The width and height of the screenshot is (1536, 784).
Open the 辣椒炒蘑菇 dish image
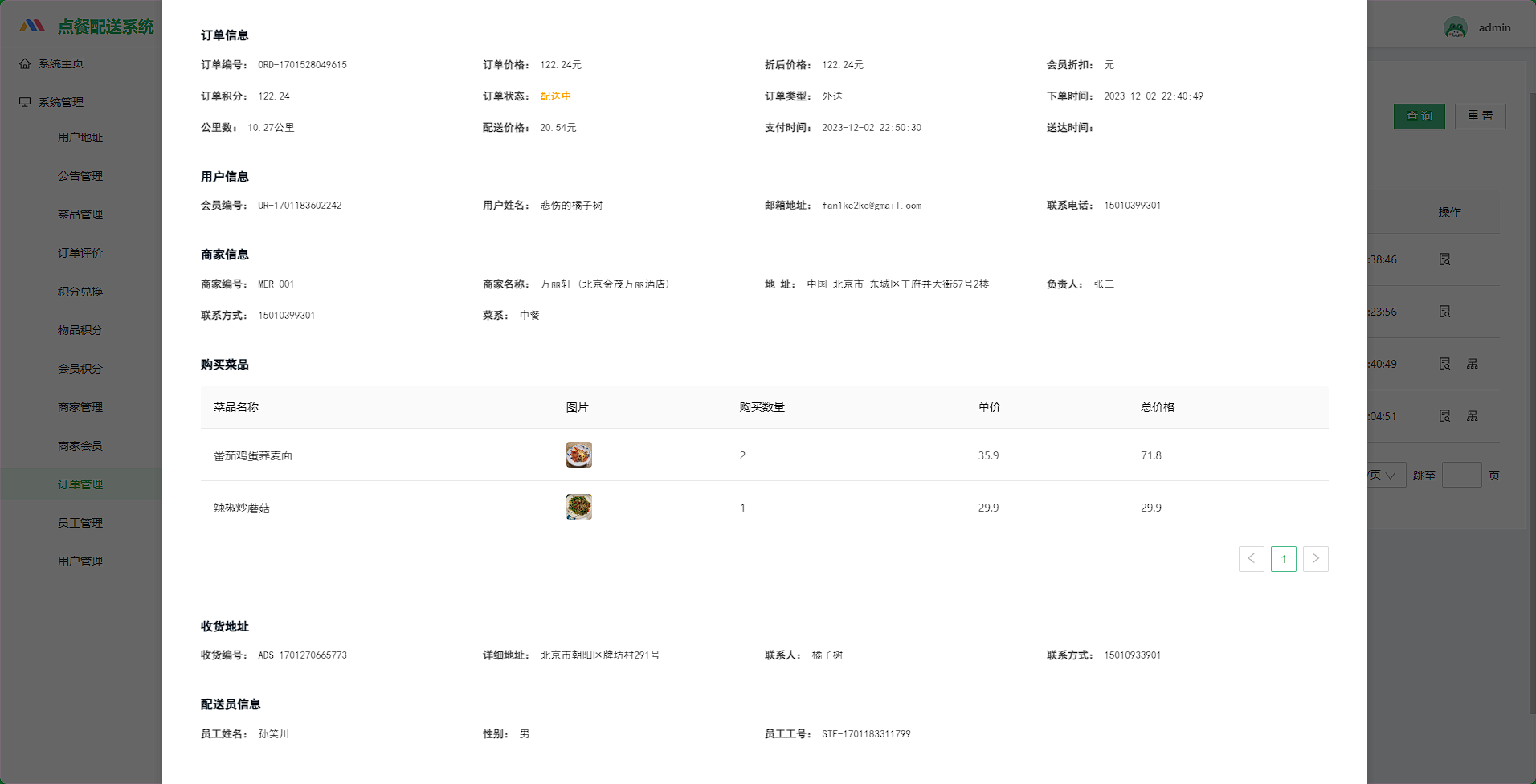578,507
